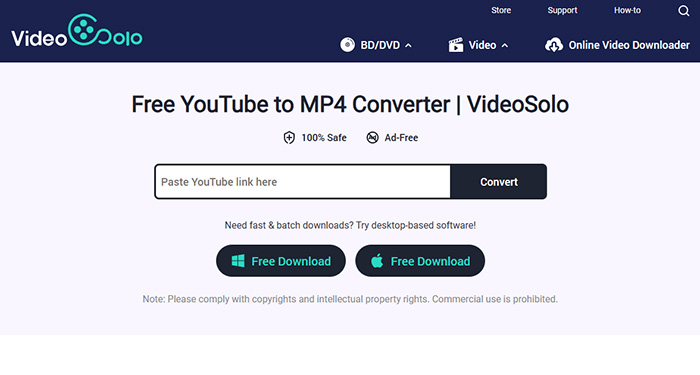Click the 'Need fast & batch downloads' text
700x375 pixels.
(x=350, y=225)
